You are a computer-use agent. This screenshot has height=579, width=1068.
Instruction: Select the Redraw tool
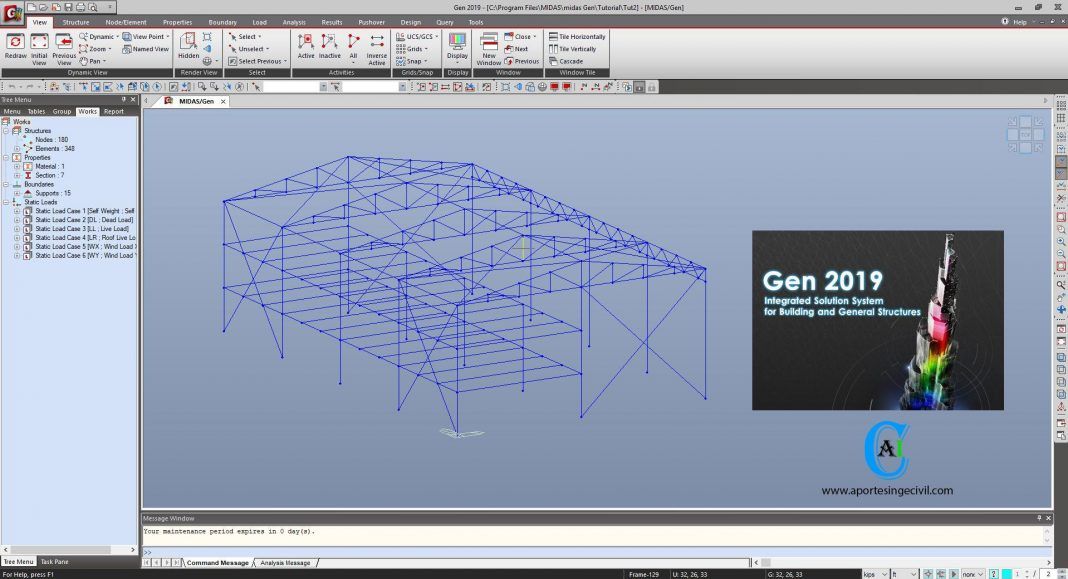[15, 45]
